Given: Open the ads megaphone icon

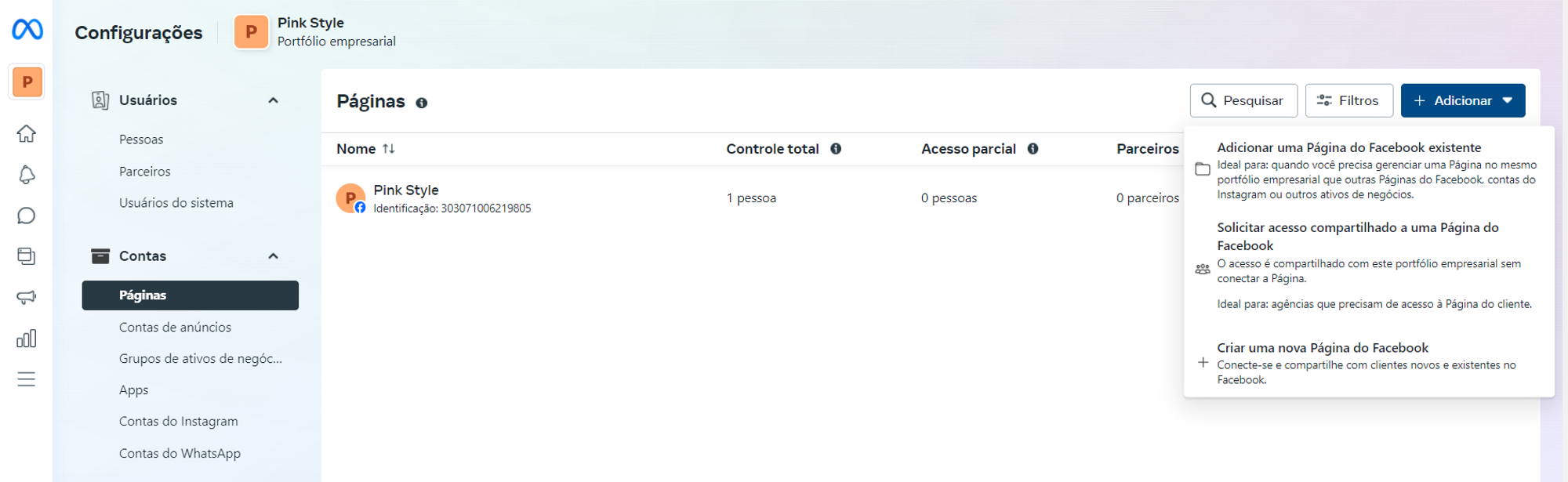Looking at the screenshot, I should pos(27,297).
